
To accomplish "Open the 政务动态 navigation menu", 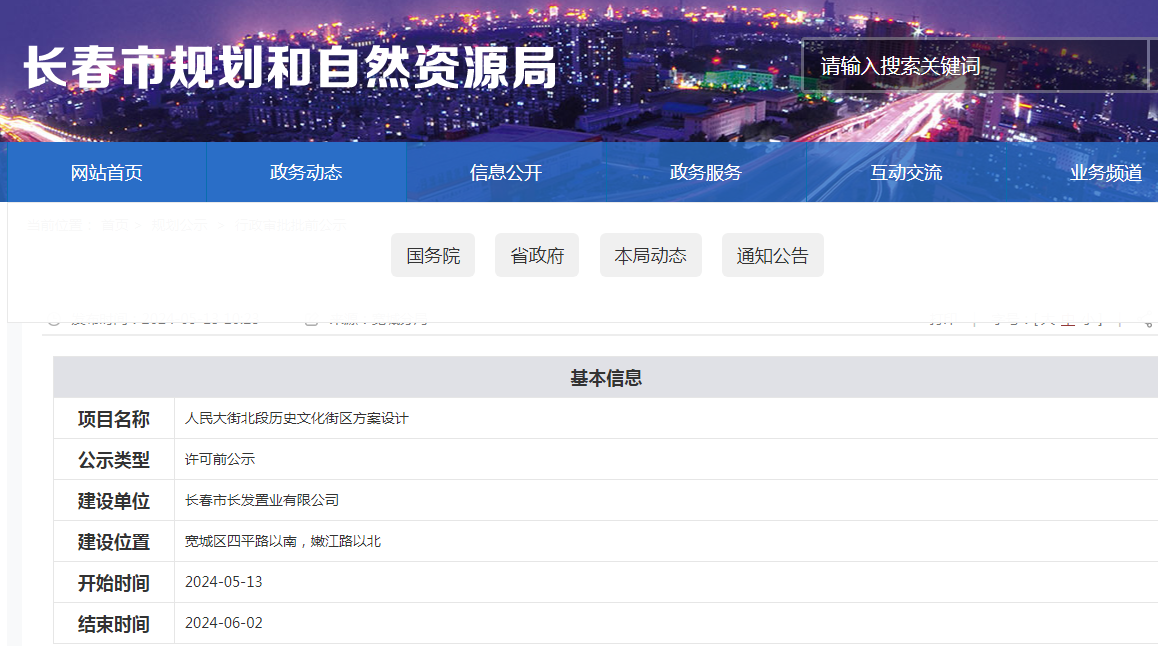I will [x=306, y=172].
